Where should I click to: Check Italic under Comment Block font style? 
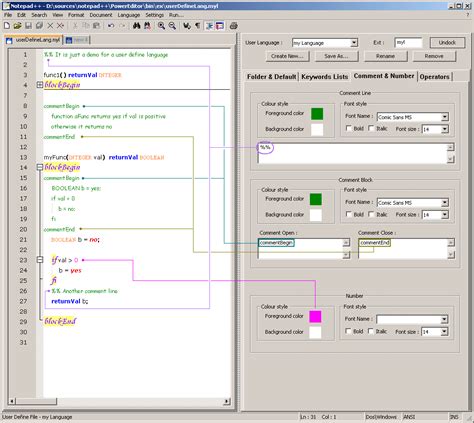pos(371,214)
